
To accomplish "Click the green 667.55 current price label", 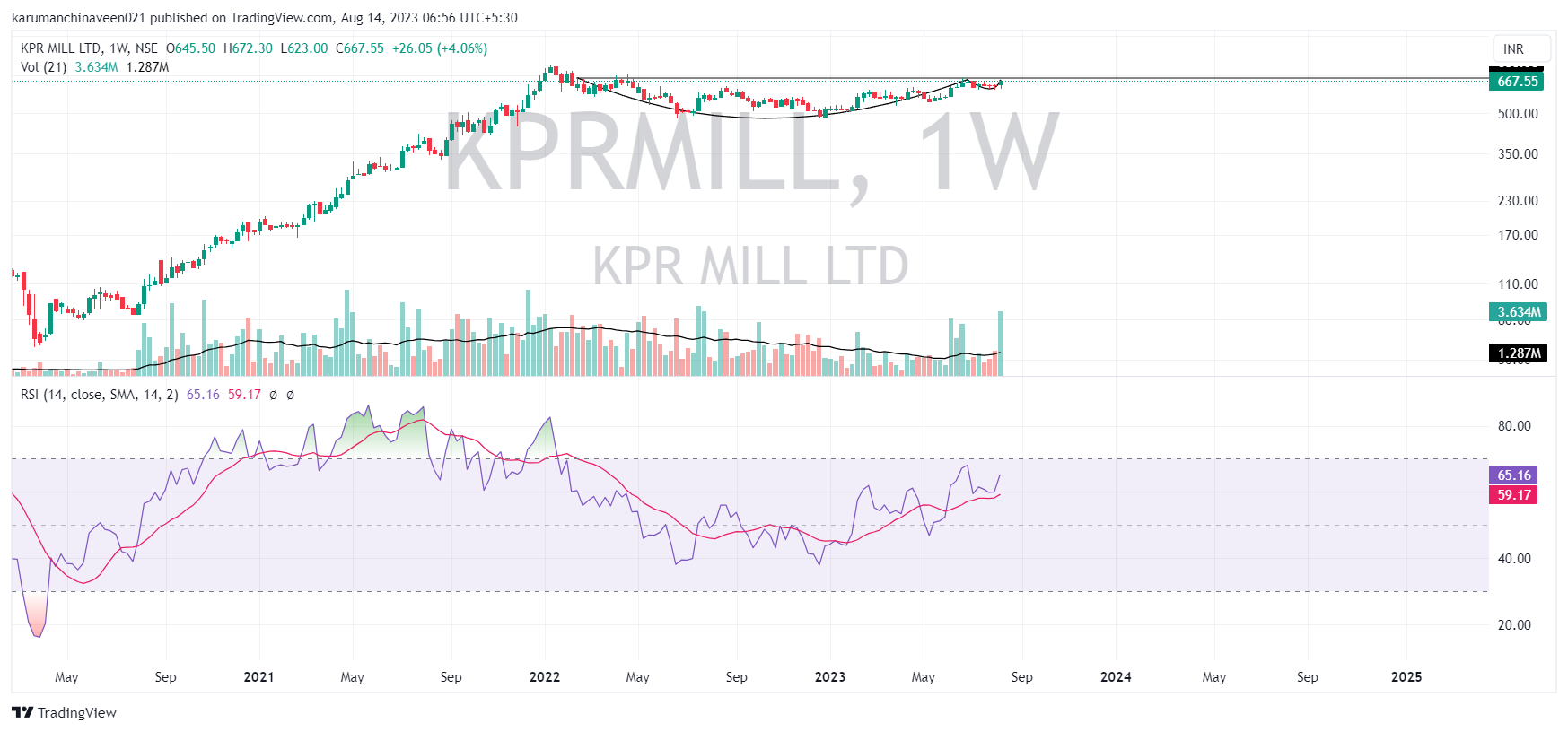I will pyautogui.click(x=1517, y=82).
